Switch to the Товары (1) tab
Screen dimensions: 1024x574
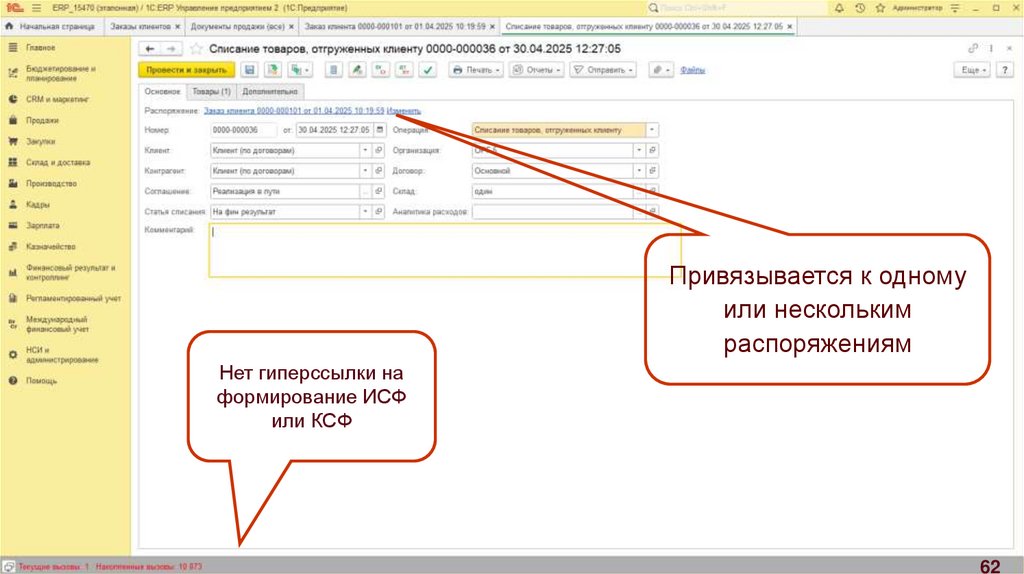point(211,91)
